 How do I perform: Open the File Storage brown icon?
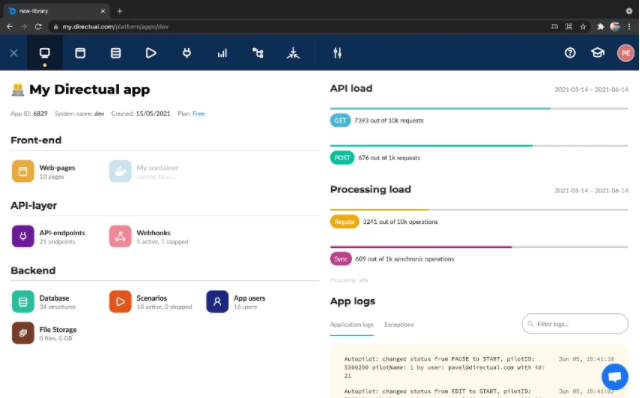pyautogui.click(x=23, y=333)
